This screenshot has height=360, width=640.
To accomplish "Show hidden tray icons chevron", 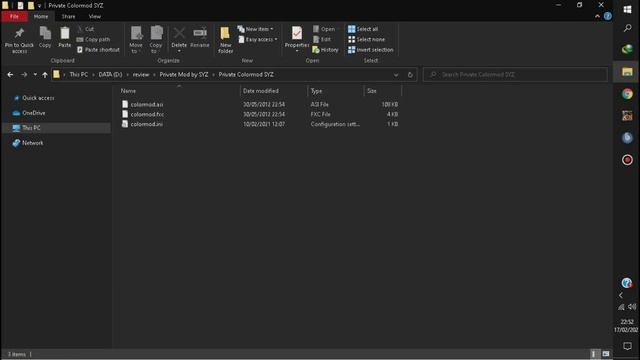I will [621, 295].
